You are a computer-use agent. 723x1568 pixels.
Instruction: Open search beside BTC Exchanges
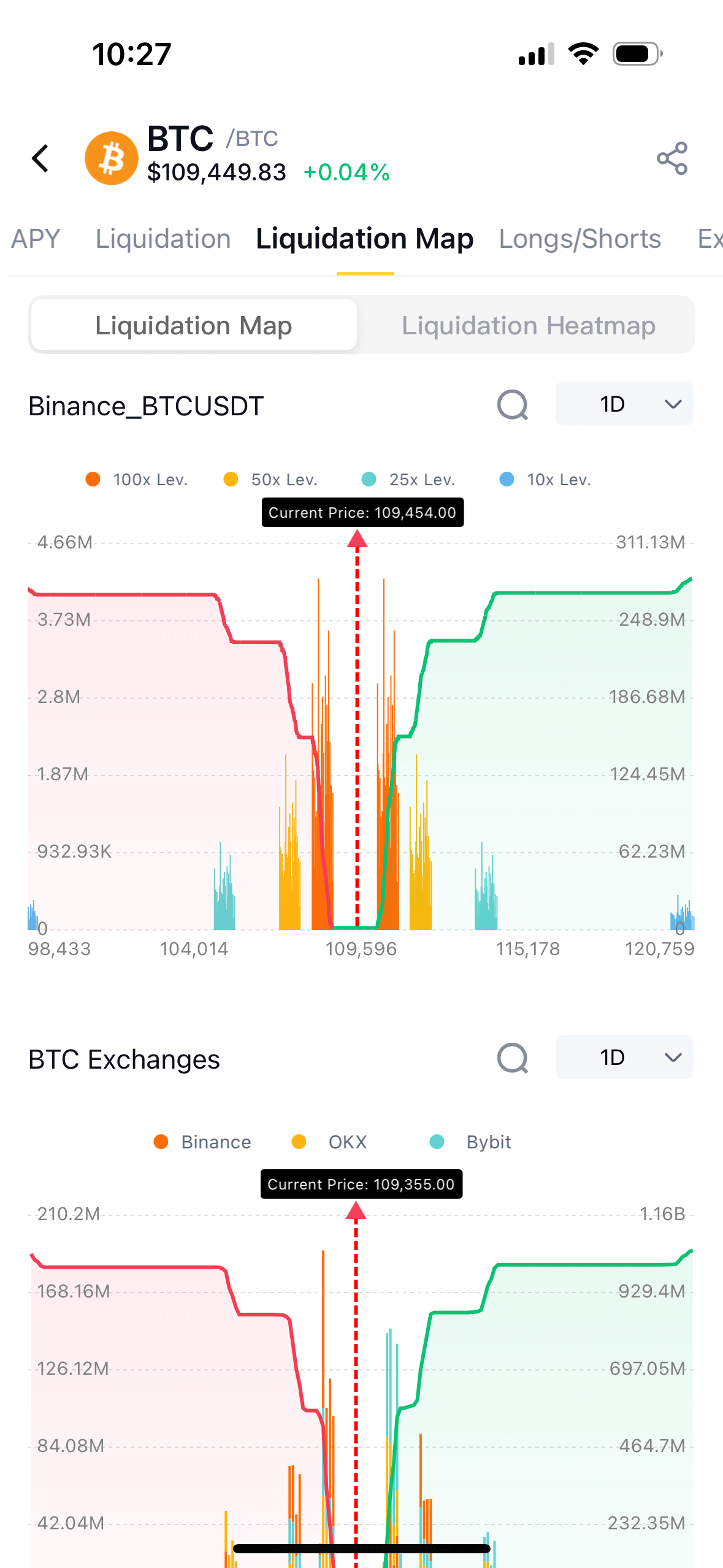pyautogui.click(x=513, y=1058)
